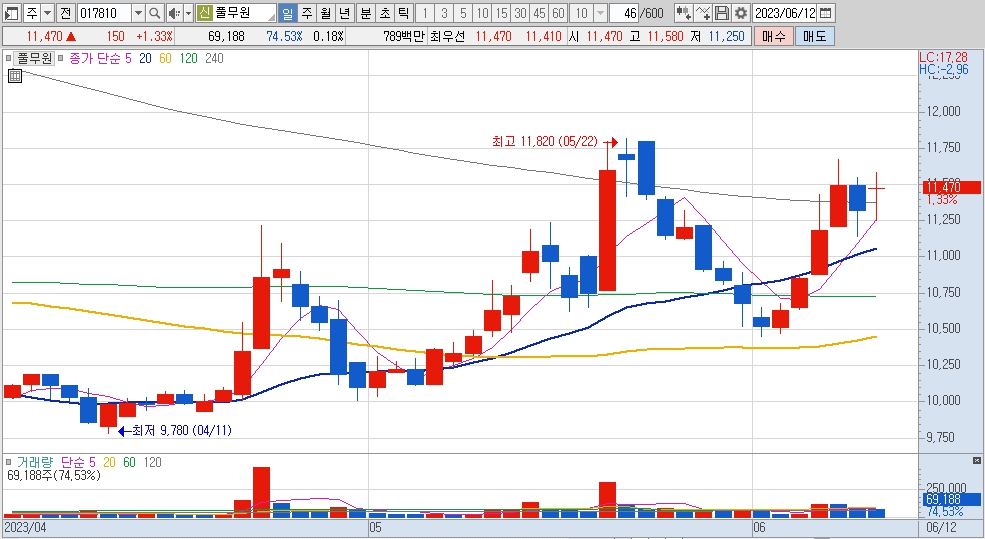This screenshot has width=985, height=539.
Task: Click the 20-day moving average label in blue
Action: pos(145,58)
